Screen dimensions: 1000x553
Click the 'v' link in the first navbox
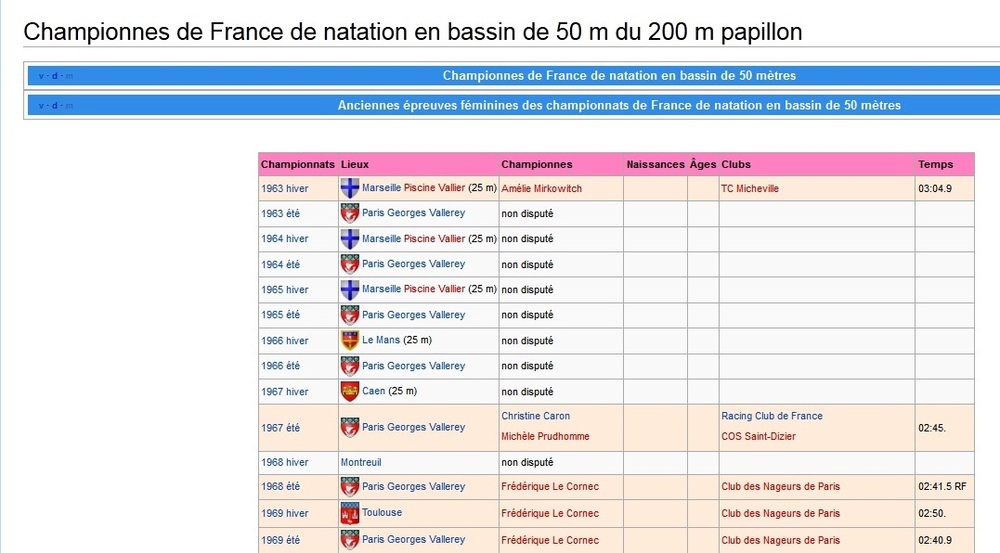(41, 76)
